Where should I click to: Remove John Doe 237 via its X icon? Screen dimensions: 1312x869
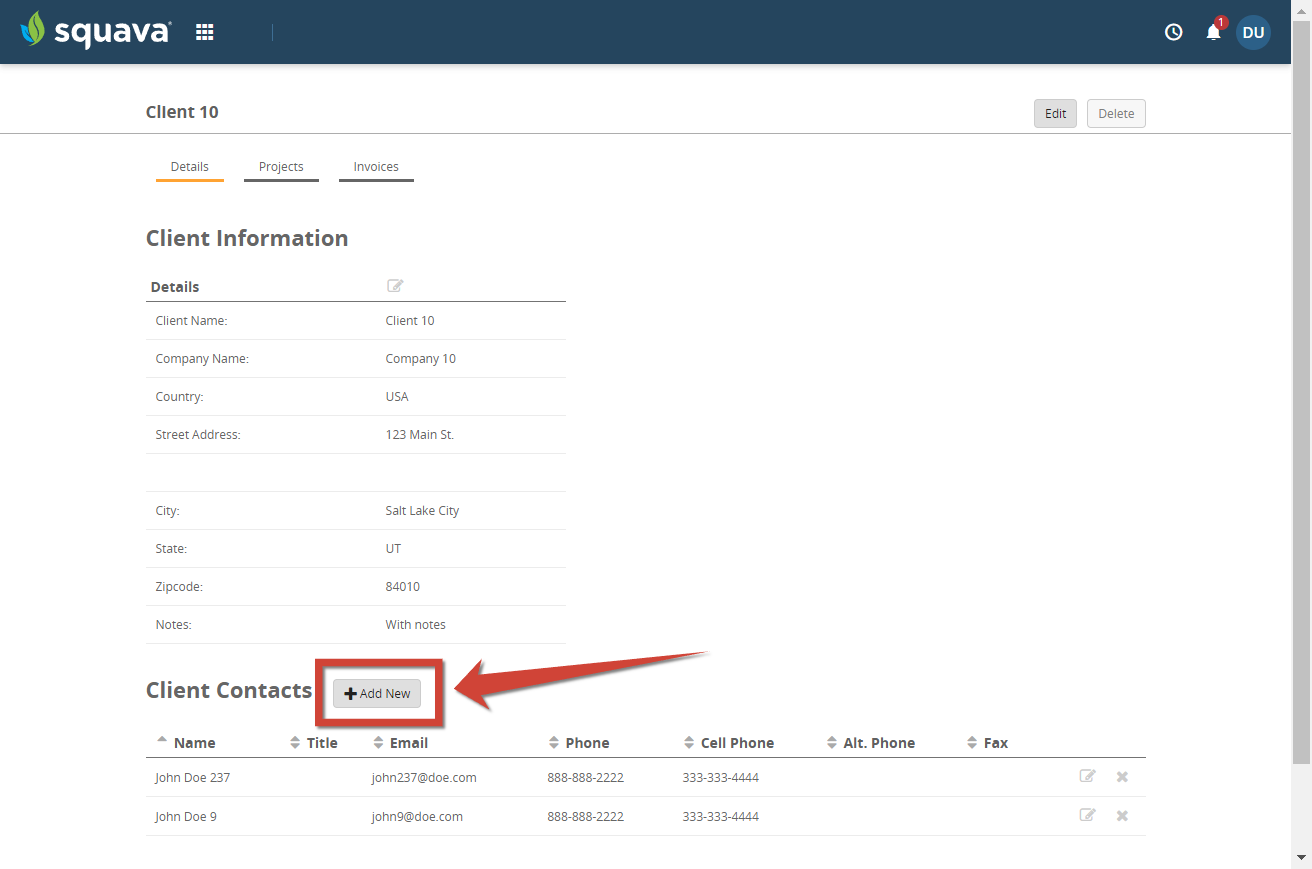click(x=1121, y=776)
